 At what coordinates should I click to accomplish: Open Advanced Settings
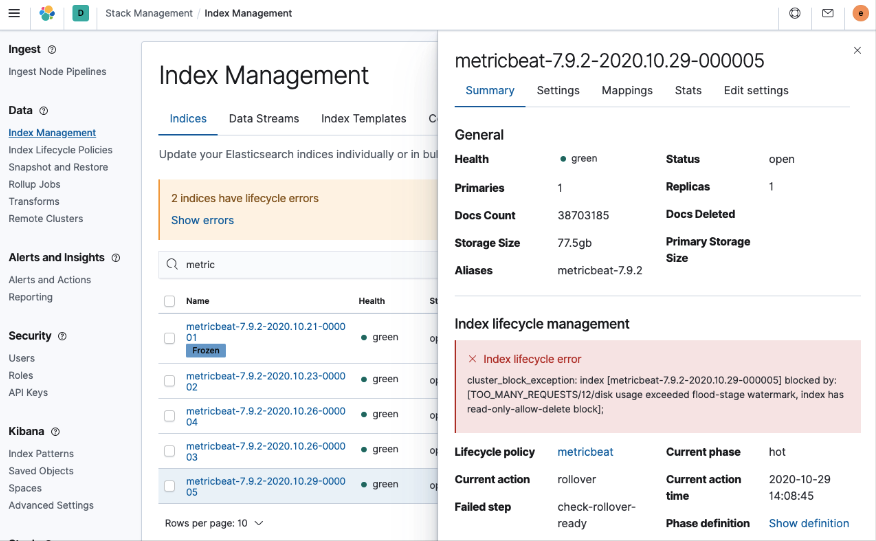tap(51, 506)
